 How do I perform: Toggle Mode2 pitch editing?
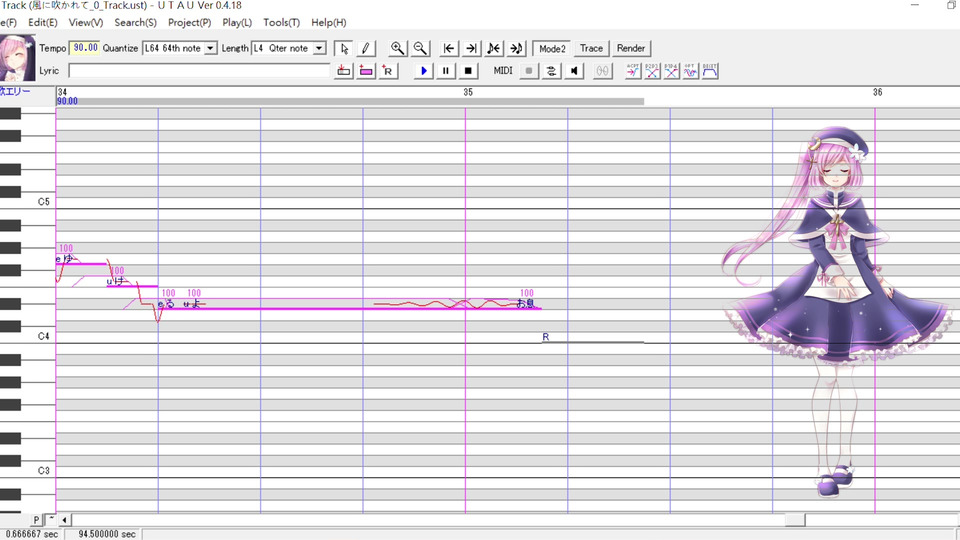coord(552,48)
